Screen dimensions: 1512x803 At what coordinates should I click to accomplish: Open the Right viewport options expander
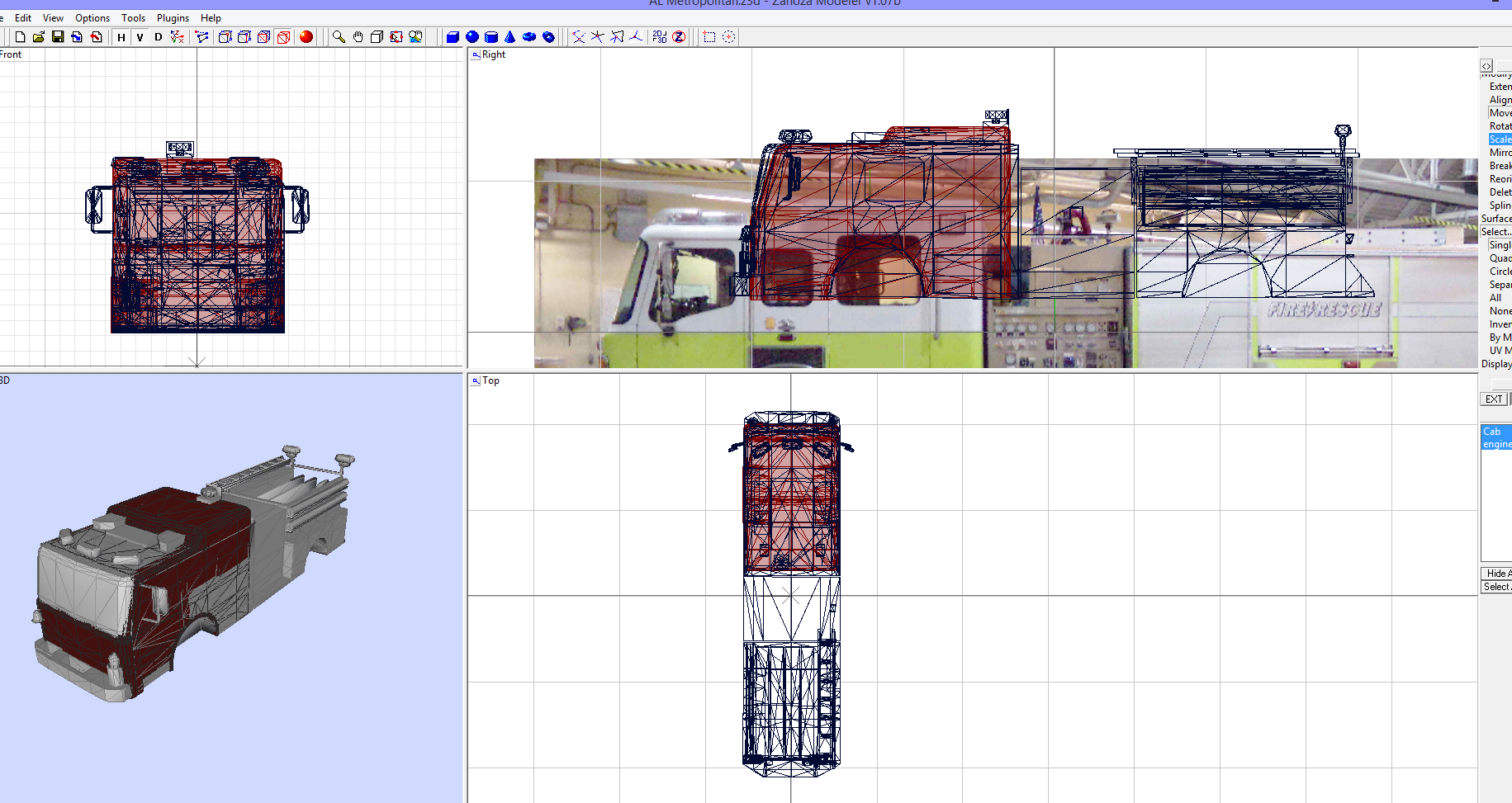coord(475,54)
